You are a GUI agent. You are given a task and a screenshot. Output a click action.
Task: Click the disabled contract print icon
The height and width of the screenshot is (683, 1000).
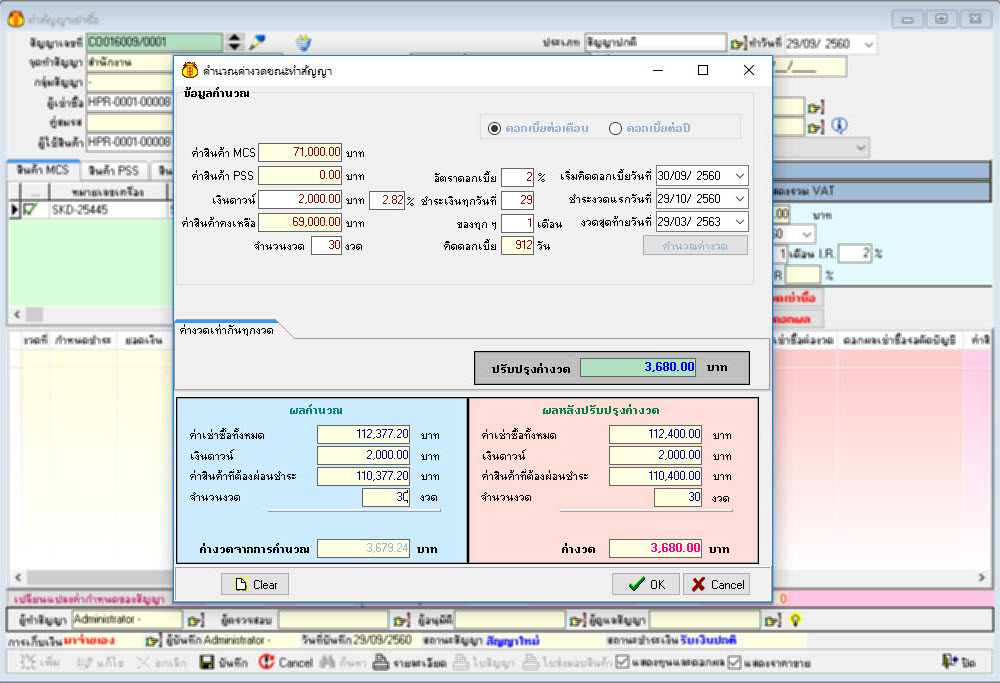461,662
